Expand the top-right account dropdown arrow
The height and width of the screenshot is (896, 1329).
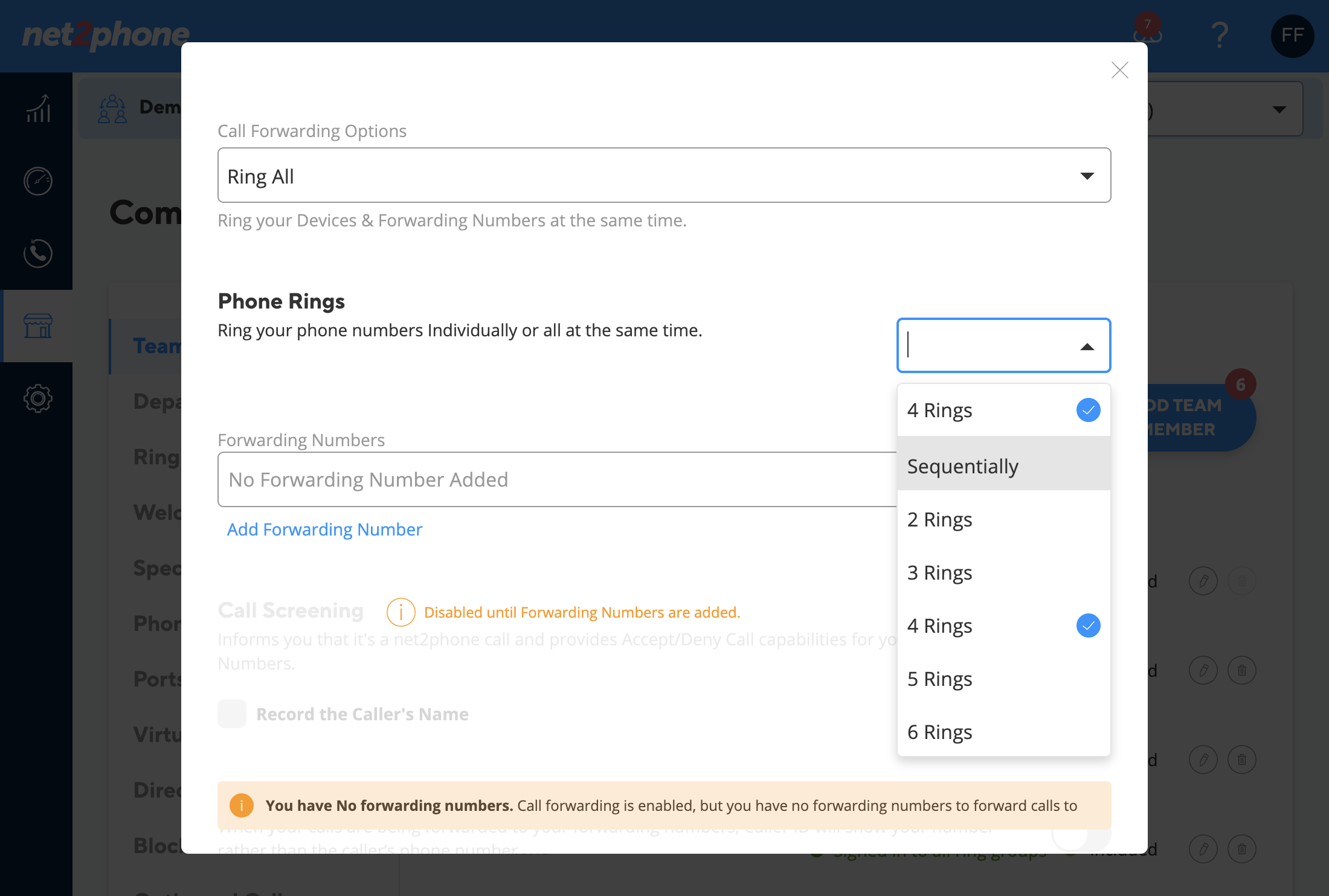point(1279,109)
